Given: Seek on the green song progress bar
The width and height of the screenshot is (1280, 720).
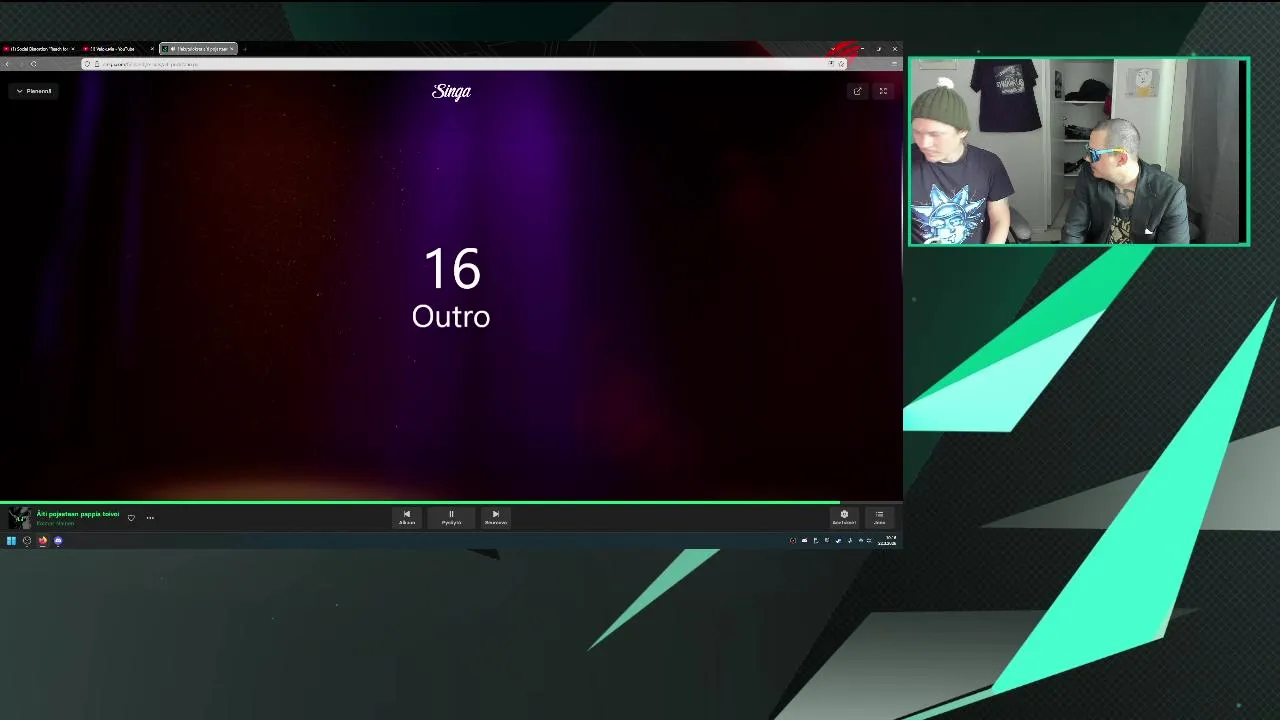Looking at the screenshot, I should coord(451,503).
